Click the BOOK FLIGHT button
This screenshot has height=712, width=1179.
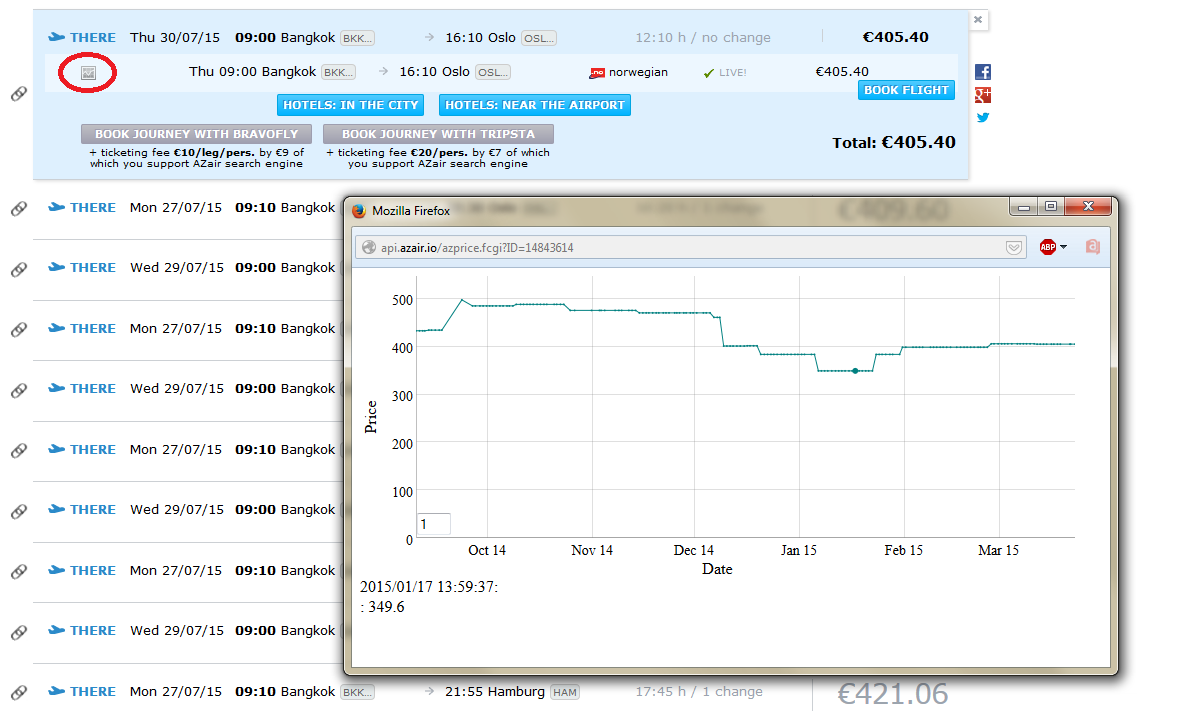coord(906,90)
